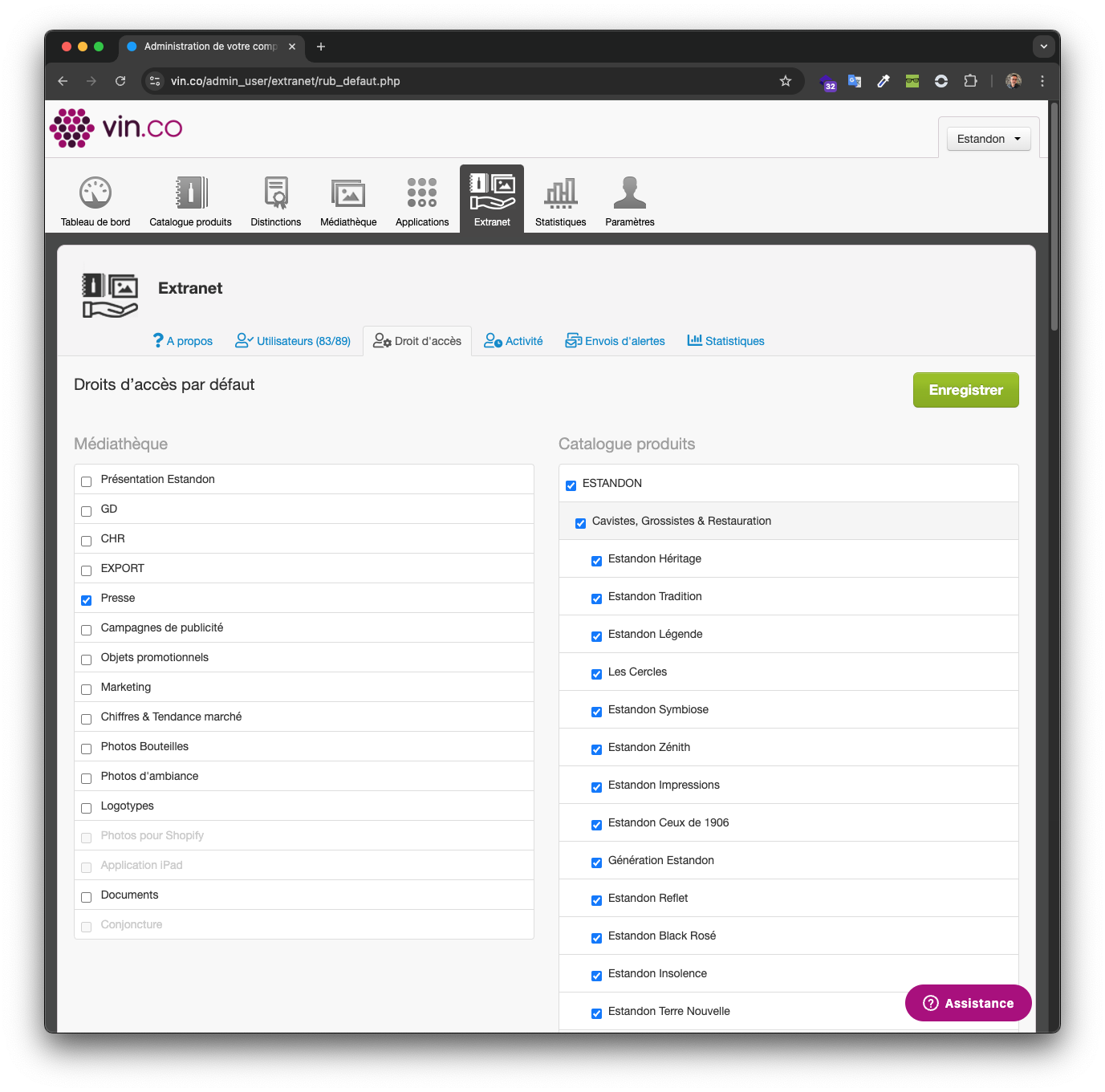Click the Enregistrer button
Image resolution: width=1105 pixels, height=1092 pixels.
966,390
